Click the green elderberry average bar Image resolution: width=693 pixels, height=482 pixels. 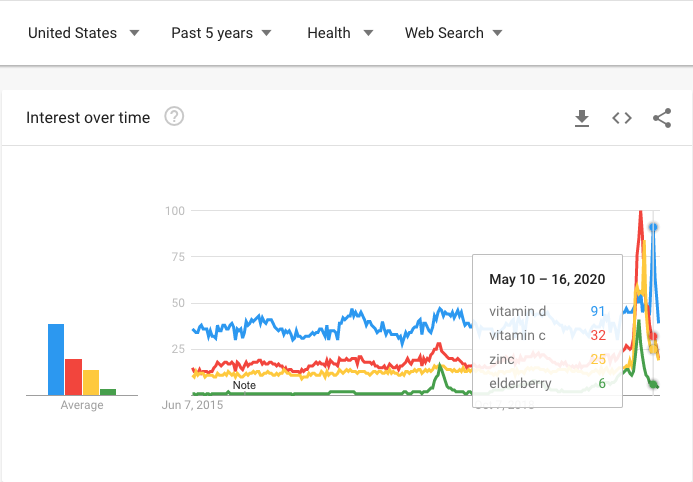pos(108,392)
